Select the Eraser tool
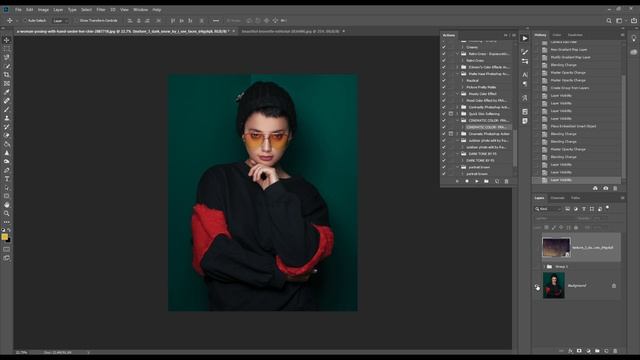640x360 pixels. 7,136
